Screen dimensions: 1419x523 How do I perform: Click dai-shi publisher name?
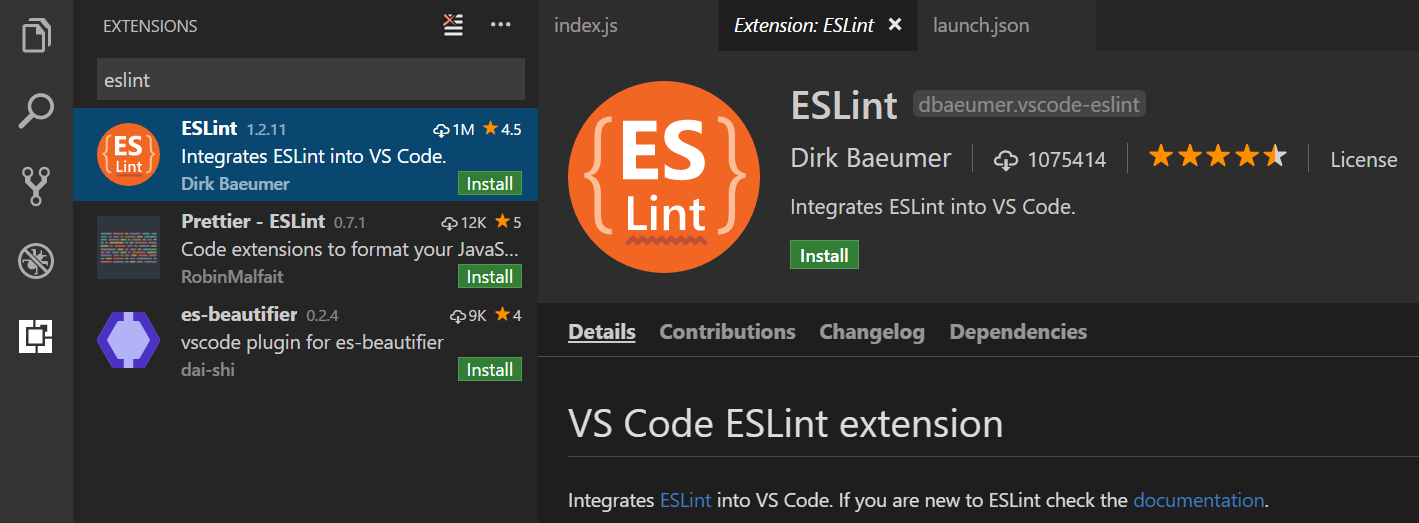[208, 370]
